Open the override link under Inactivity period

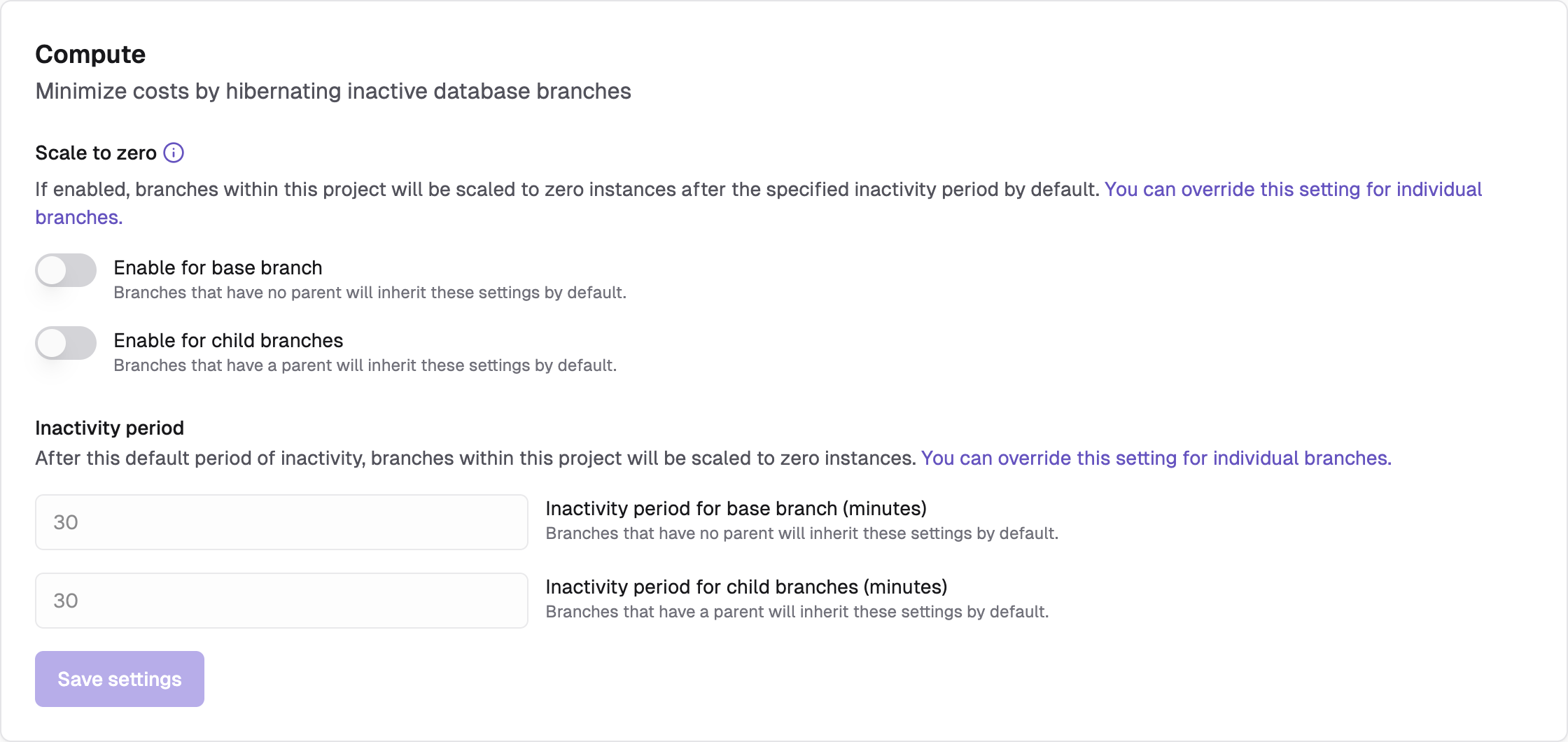(x=1156, y=458)
